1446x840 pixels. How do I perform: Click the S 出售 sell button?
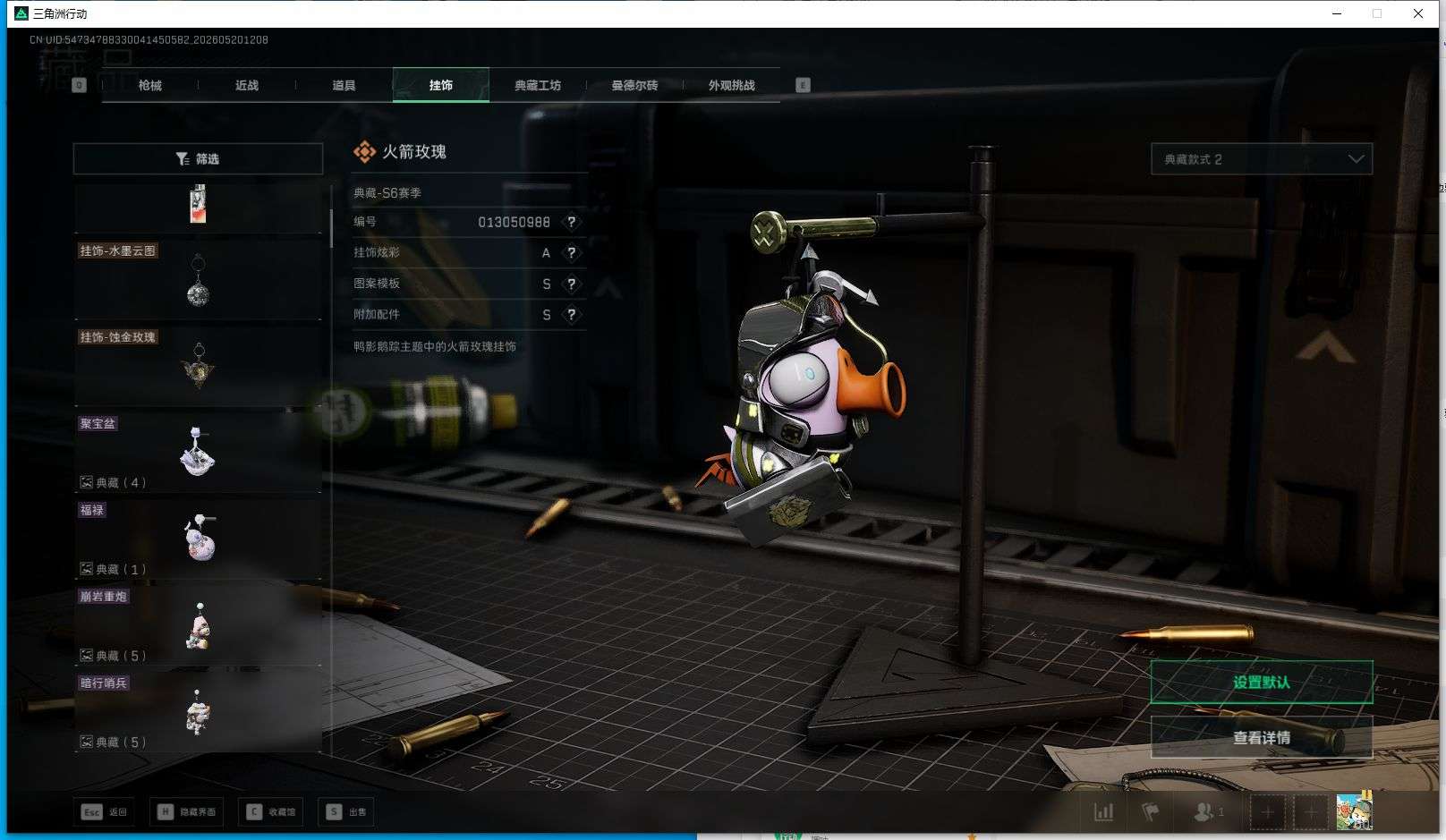coord(347,812)
